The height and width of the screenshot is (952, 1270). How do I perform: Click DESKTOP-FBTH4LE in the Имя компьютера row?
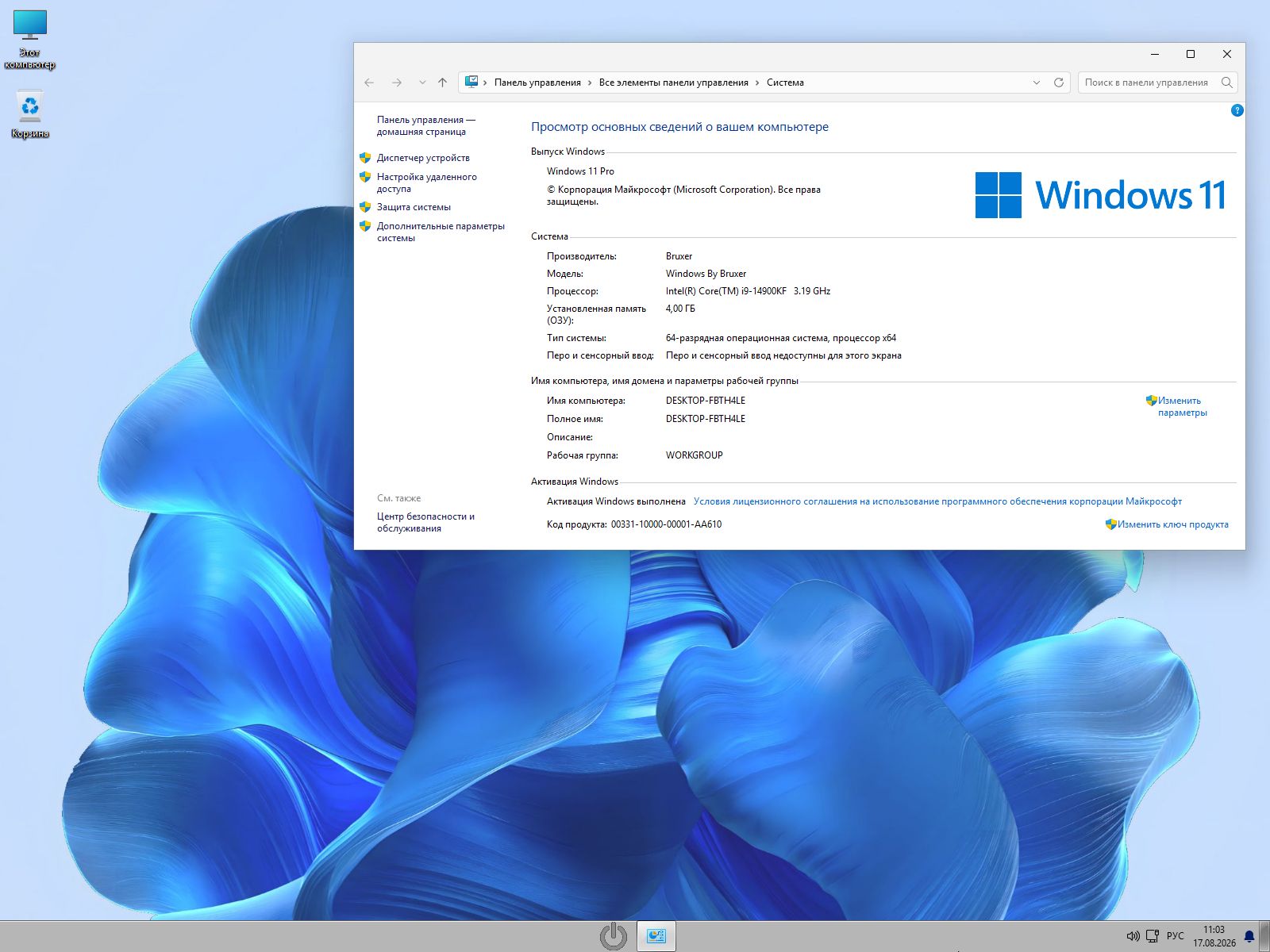click(x=706, y=401)
